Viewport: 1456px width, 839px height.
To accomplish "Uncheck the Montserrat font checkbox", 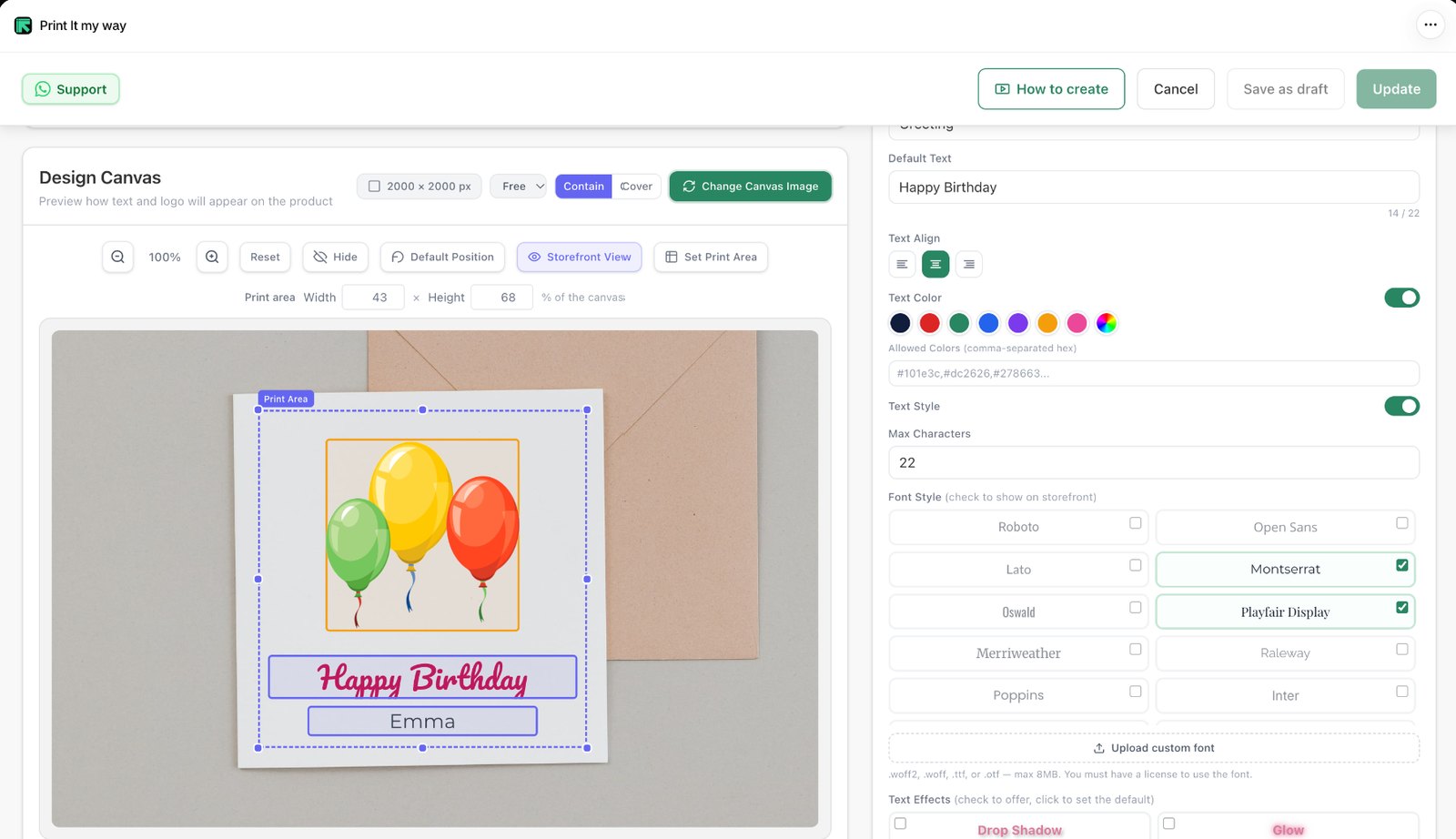I will [1402, 565].
